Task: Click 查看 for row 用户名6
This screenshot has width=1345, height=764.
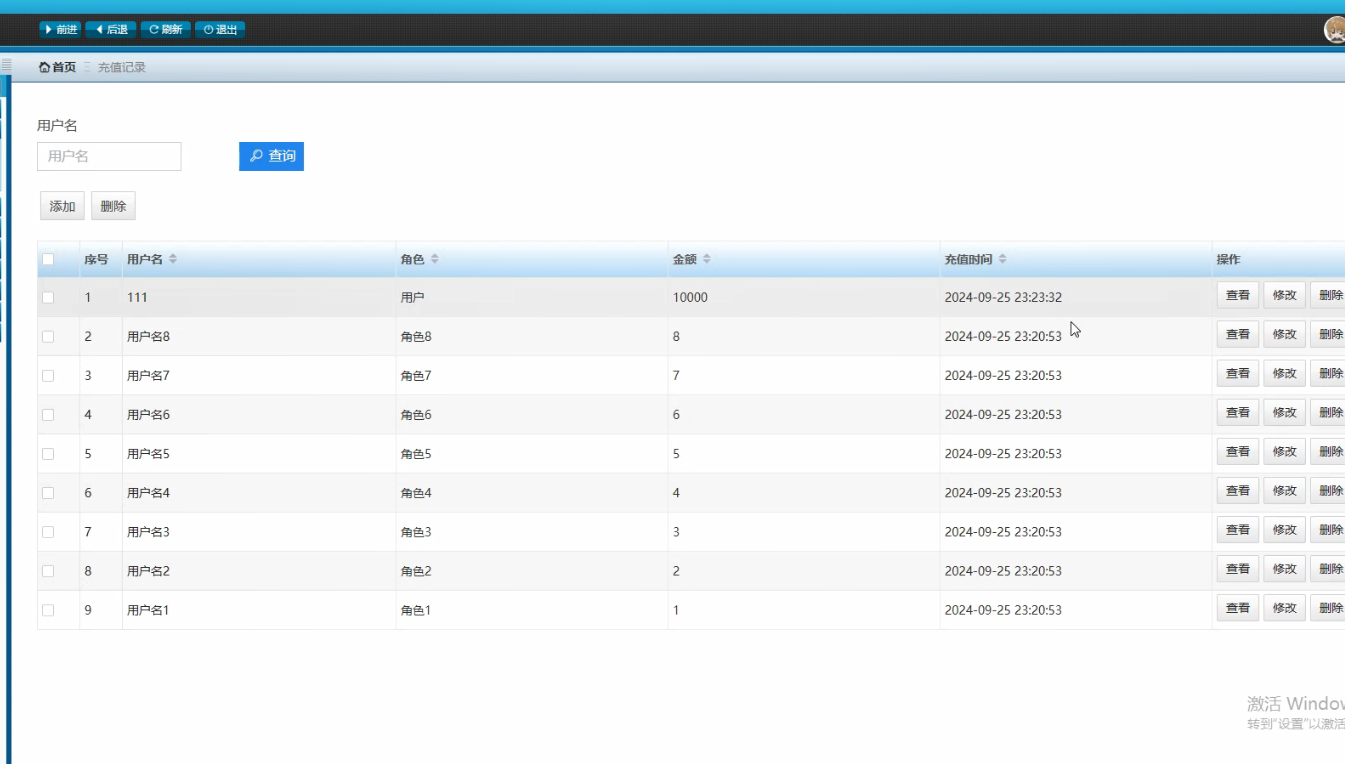Action: coord(1238,412)
